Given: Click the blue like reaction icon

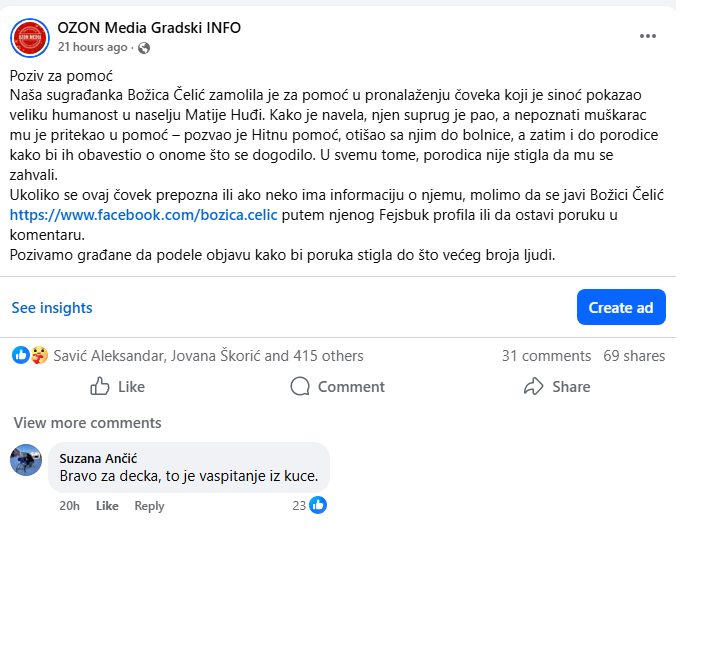Looking at the screenshot, I should (21, 355).
